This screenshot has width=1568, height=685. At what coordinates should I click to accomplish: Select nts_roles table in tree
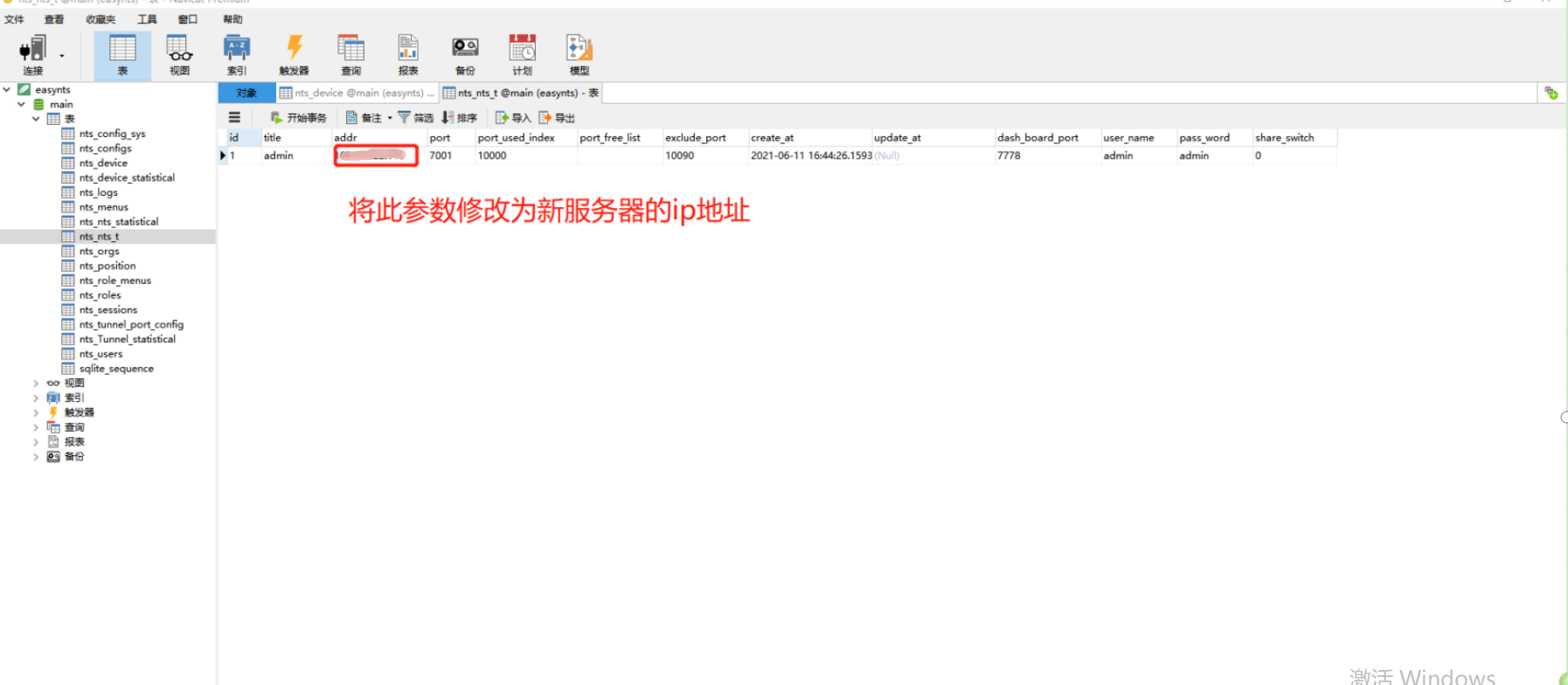coord(100,295)
